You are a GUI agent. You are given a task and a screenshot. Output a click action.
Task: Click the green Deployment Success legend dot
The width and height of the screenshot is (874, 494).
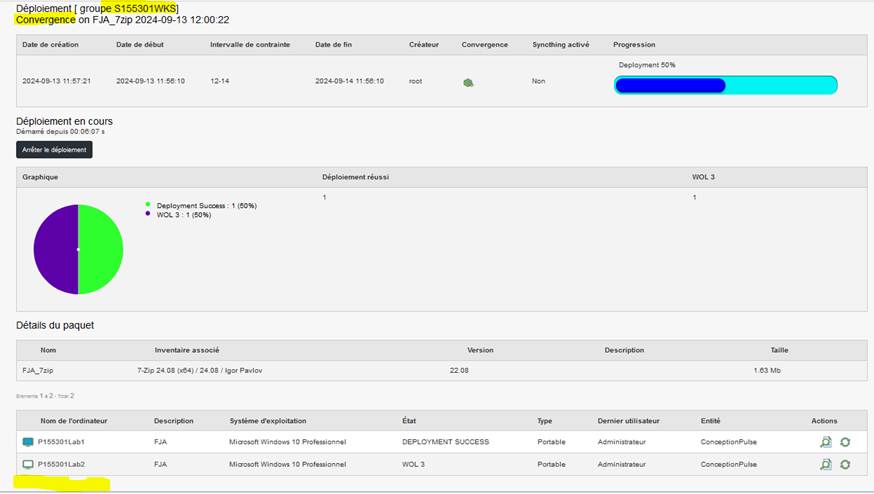(x=149, y=205)
